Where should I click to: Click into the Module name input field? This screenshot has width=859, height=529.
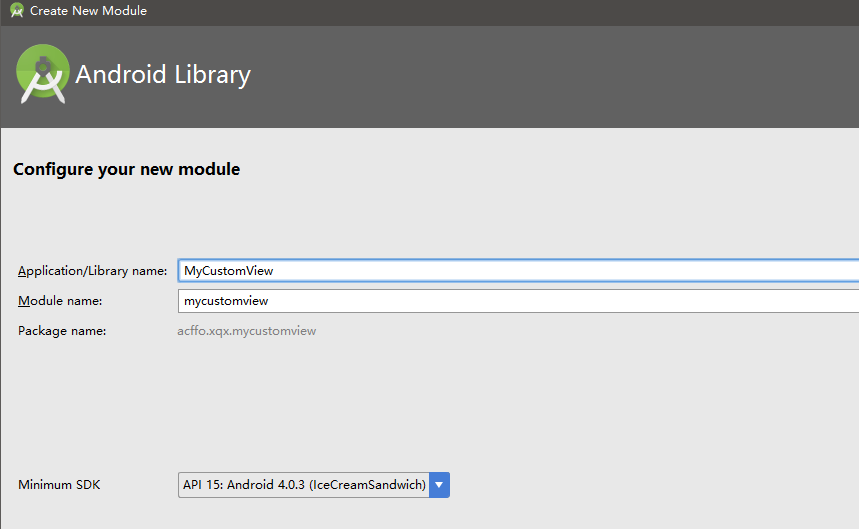pyautogui.click(x=518, y=301)
